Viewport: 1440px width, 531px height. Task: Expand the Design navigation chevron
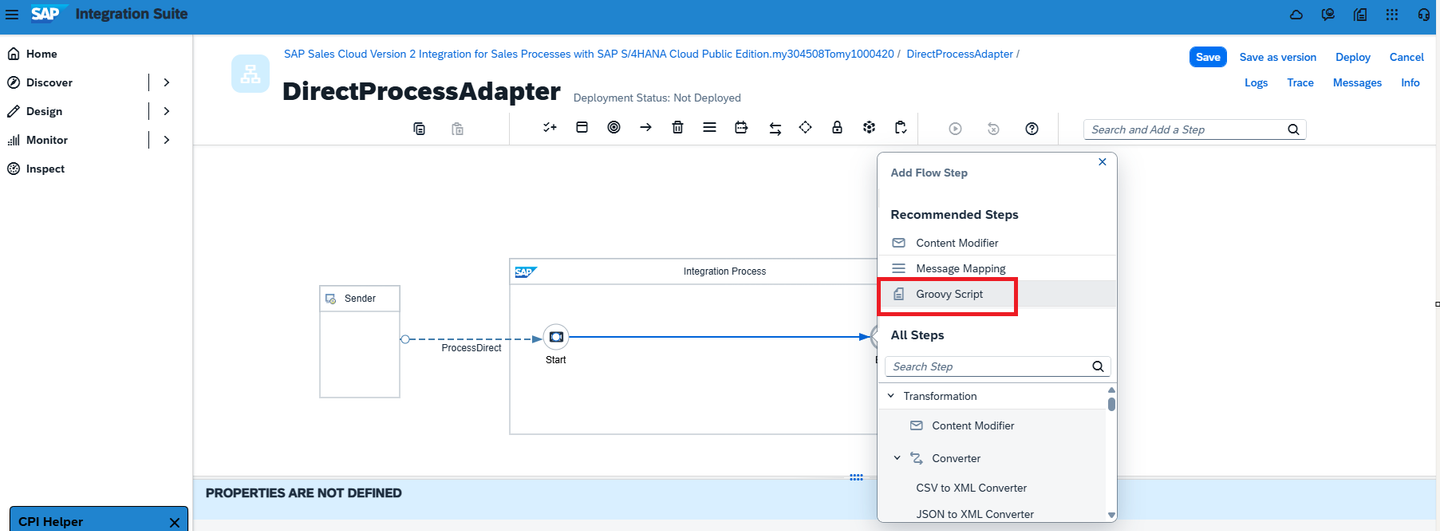coord(166,111)
